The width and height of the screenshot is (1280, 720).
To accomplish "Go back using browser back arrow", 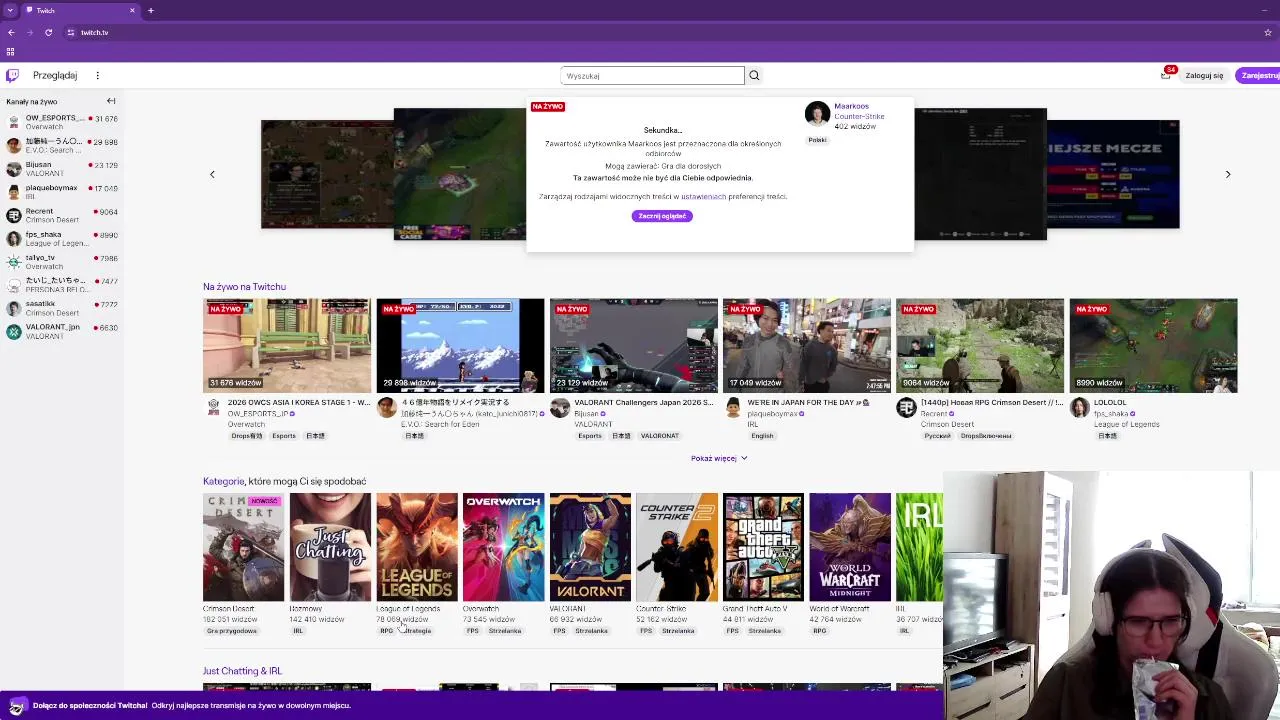I will tap(11, 32).
